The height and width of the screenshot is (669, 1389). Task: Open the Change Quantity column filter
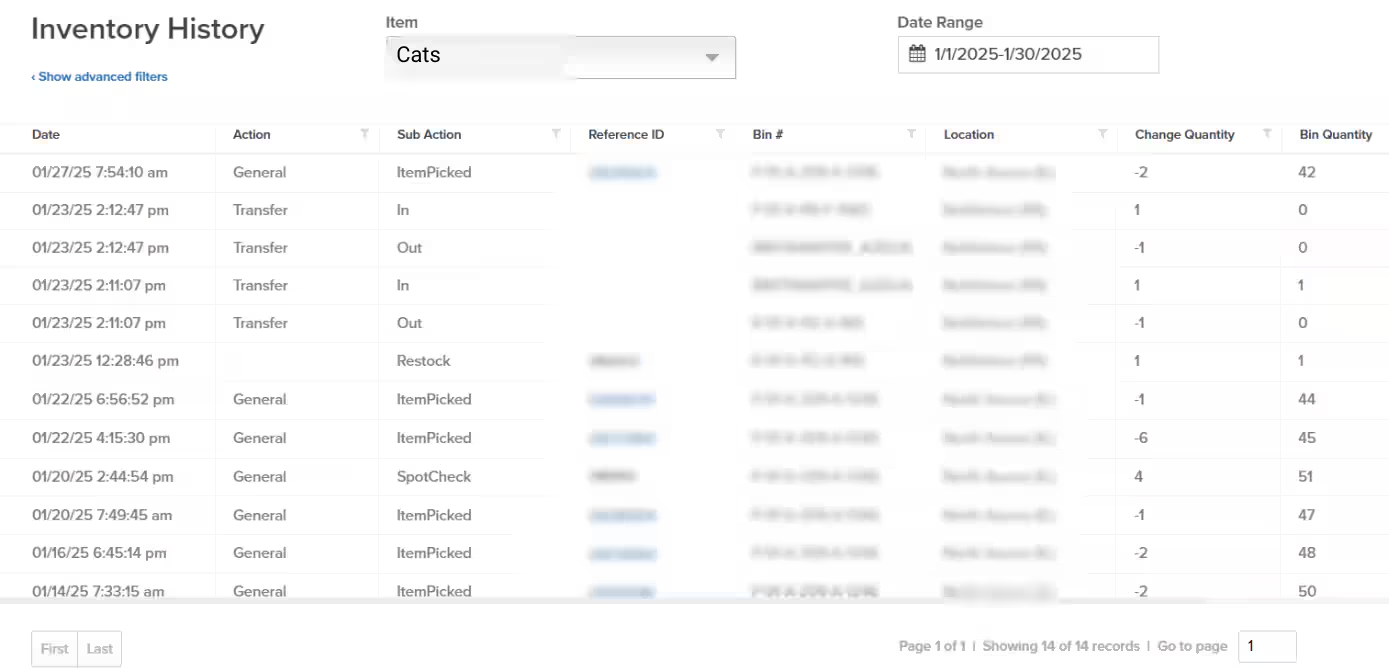(x=1268, y=133)
